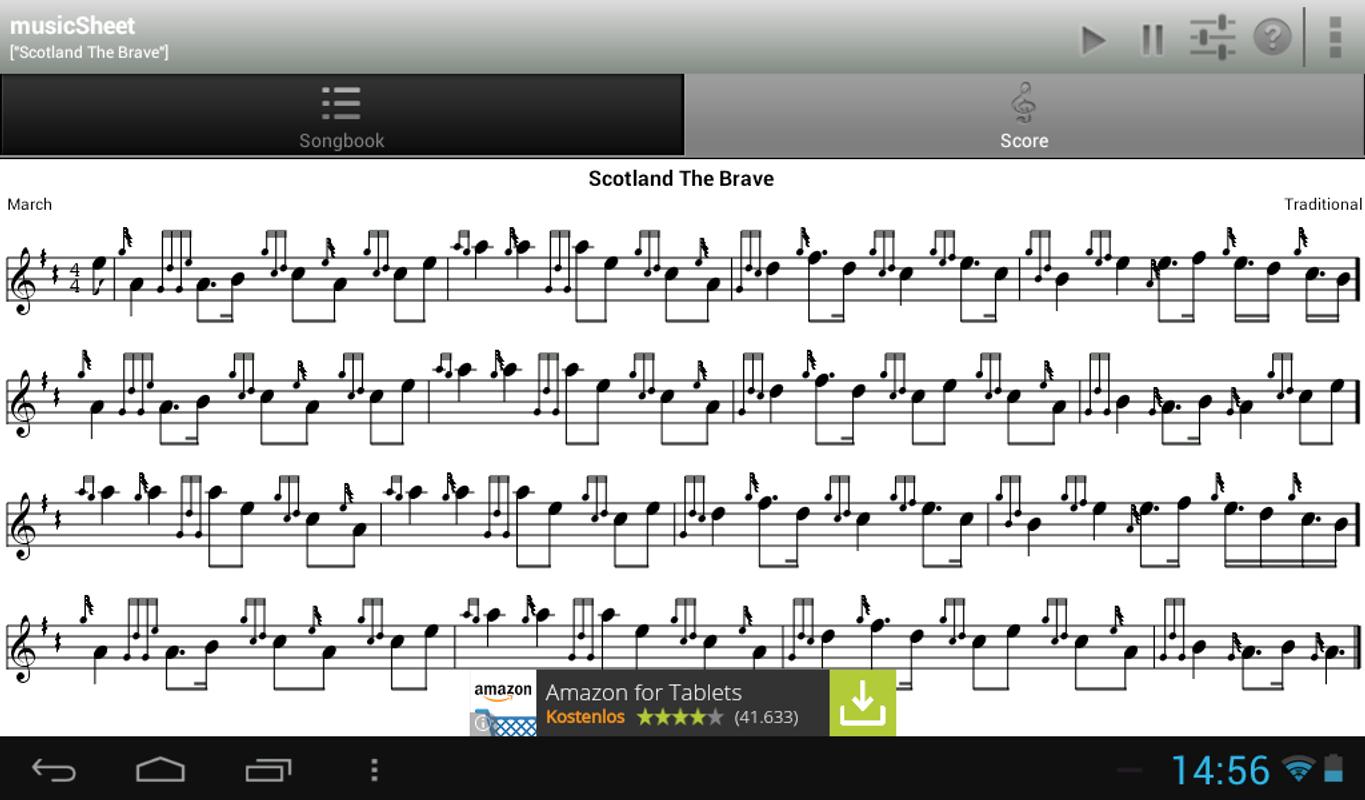Open the navigation bar three-dot menu
Screen dimensions: 1365x800
[374, 769]
